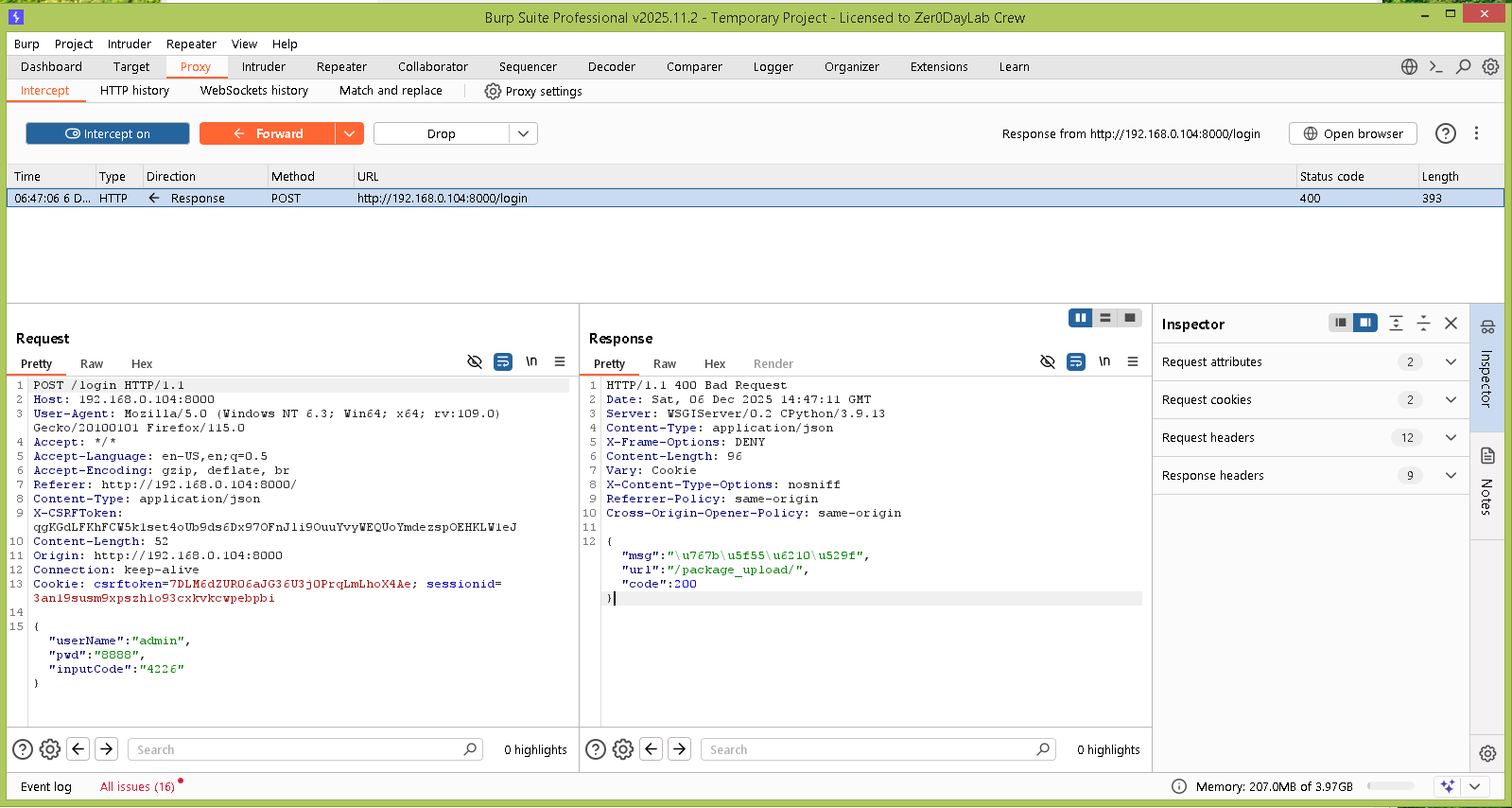Viewport: 1512px width, 808px height.
Task: Go to next match in Request search
Action: (107, 749)
